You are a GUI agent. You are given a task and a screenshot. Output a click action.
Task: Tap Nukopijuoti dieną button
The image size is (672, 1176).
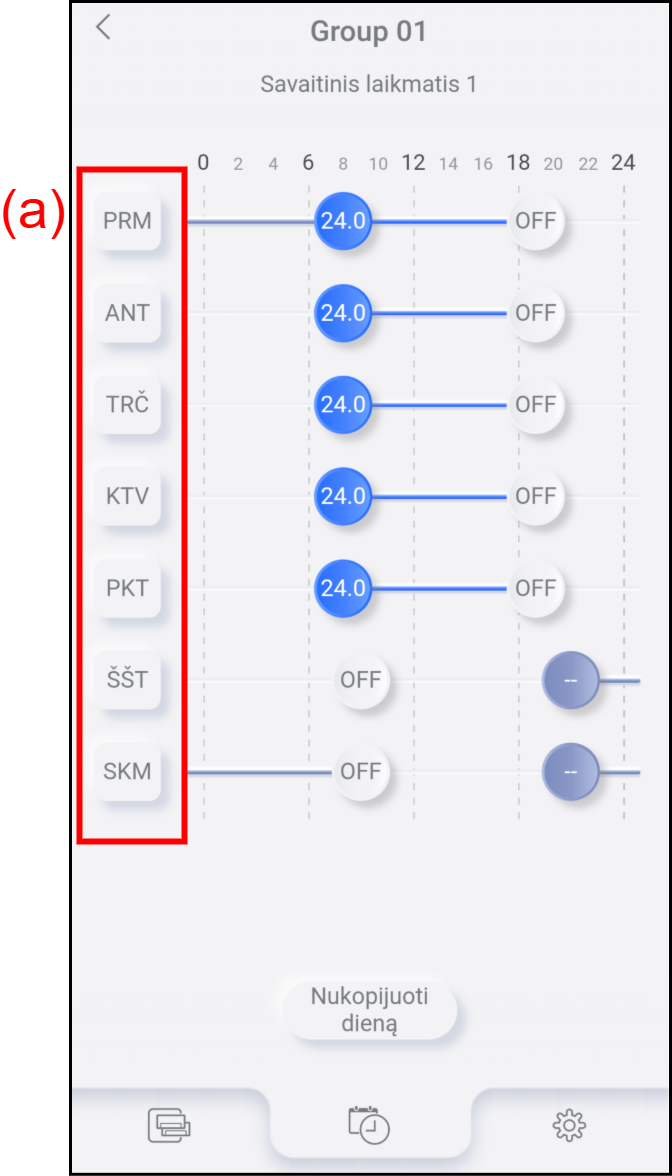[369, 1010]
